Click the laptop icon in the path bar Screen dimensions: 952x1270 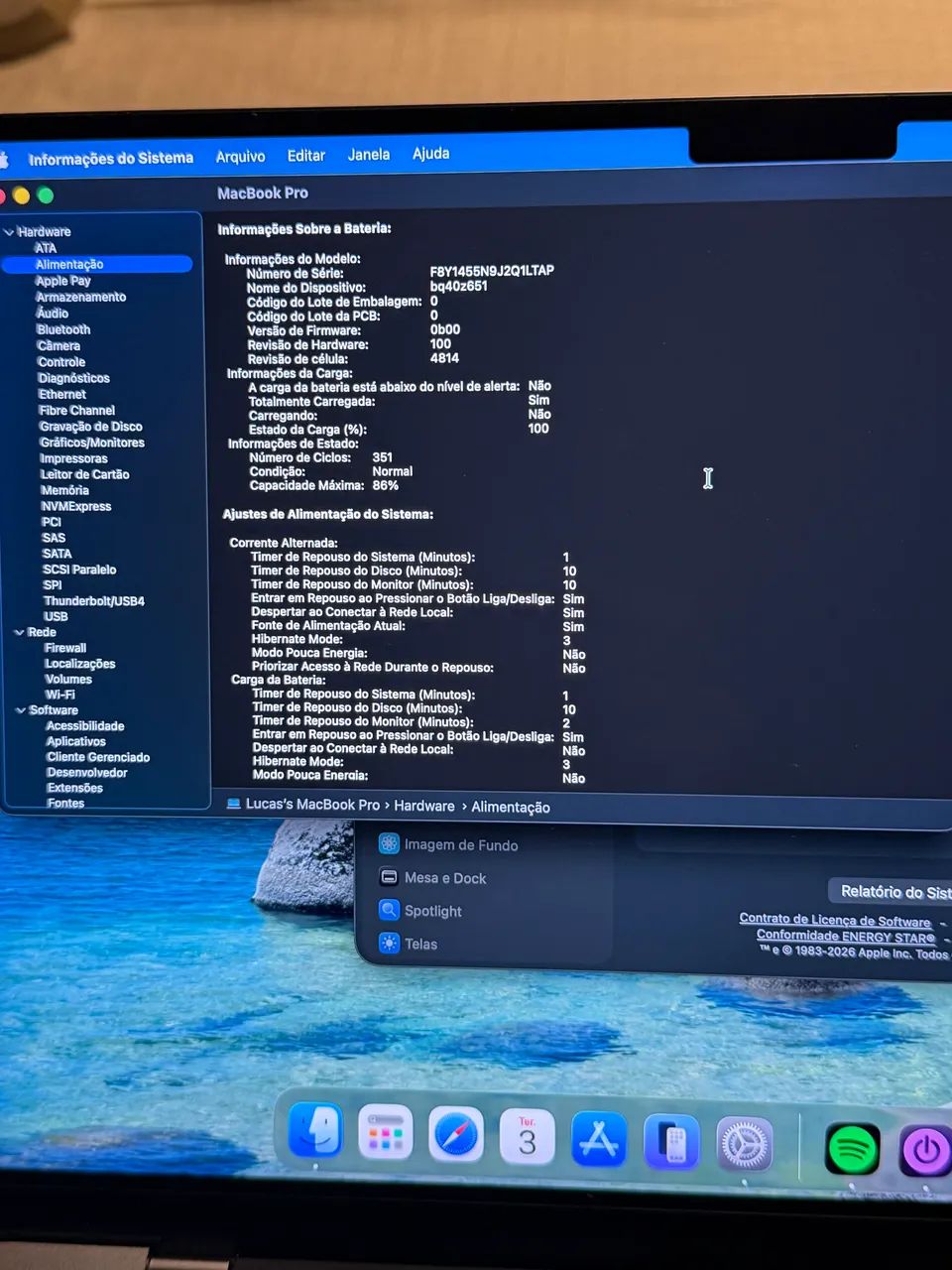pos(234,804)
